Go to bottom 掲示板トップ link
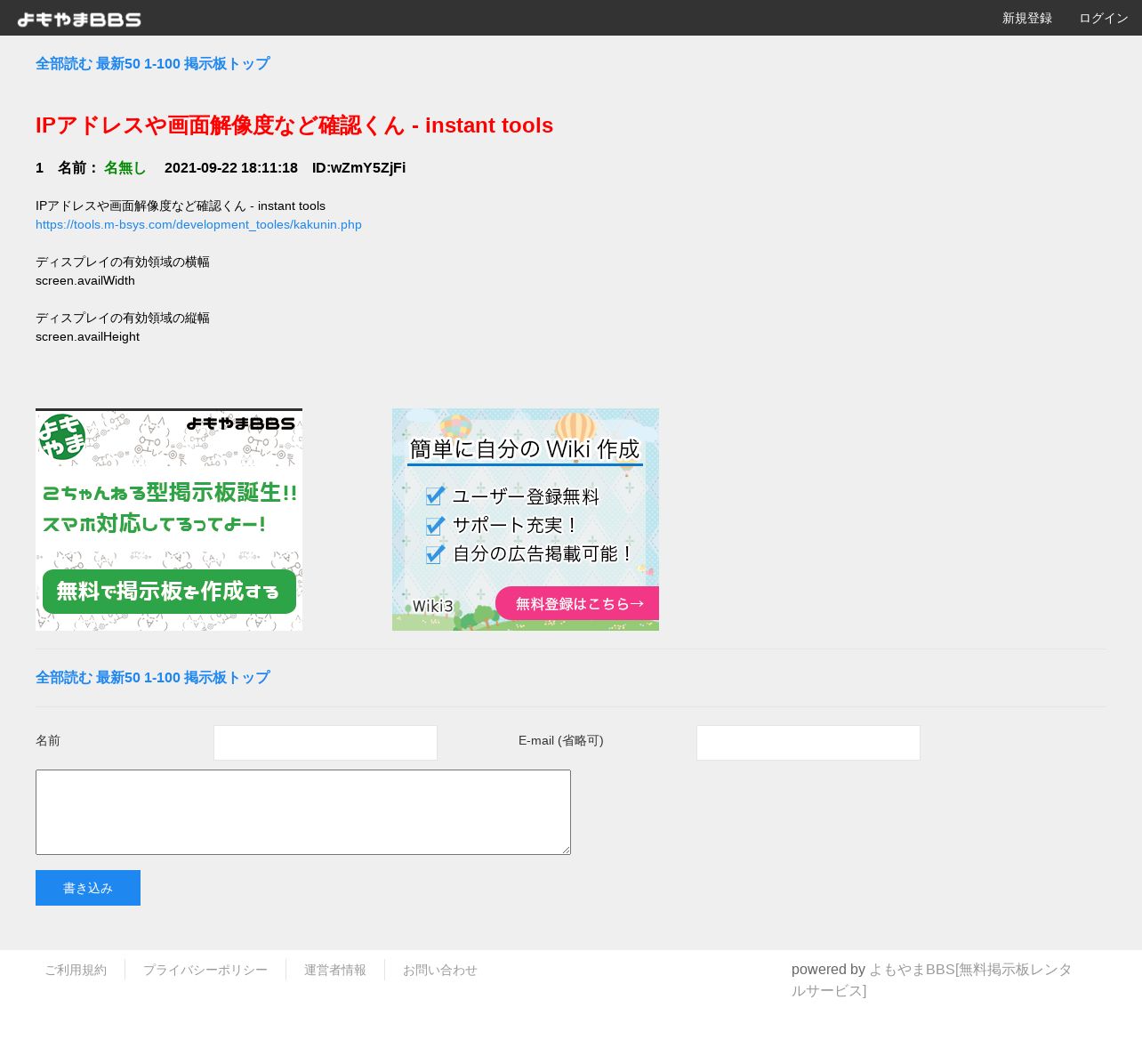1142x1064 pixels. (227, 678)
